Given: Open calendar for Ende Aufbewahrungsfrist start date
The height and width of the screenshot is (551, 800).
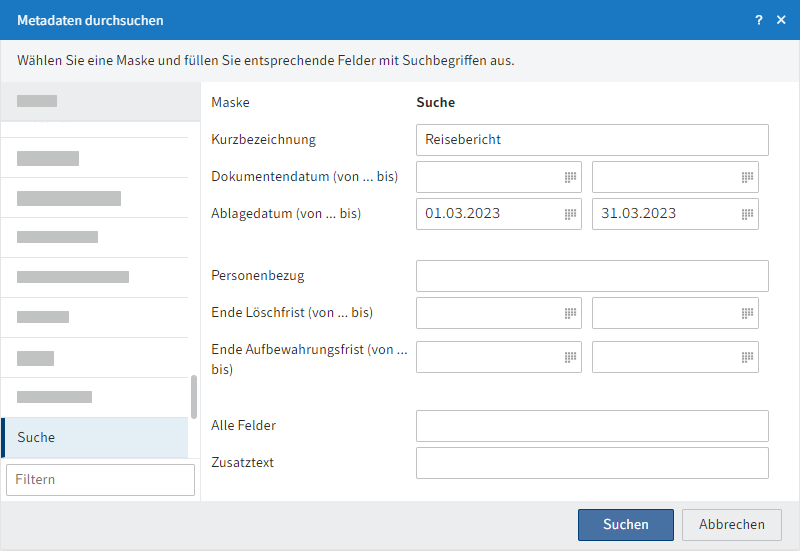Looking at the screenshot, I should 570,357.
